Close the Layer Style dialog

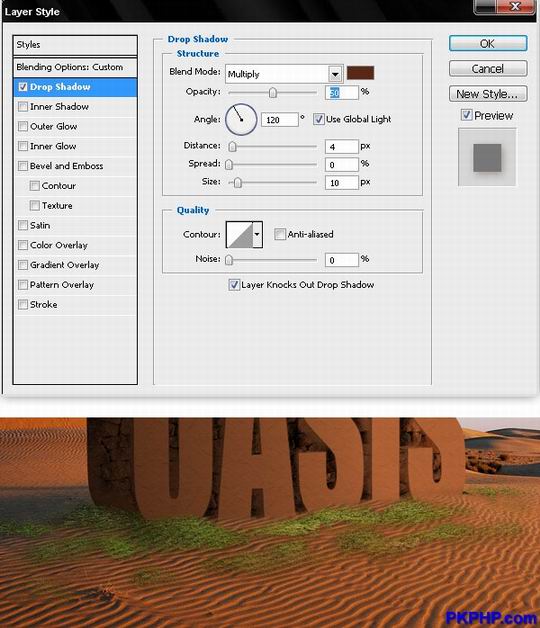516,7
